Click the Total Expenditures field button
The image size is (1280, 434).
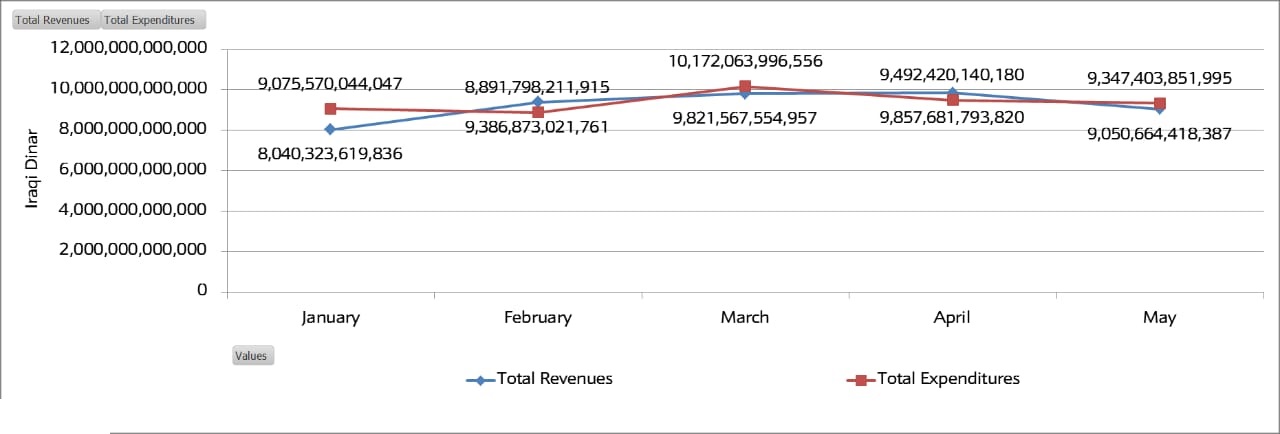(x=154, y=20)
